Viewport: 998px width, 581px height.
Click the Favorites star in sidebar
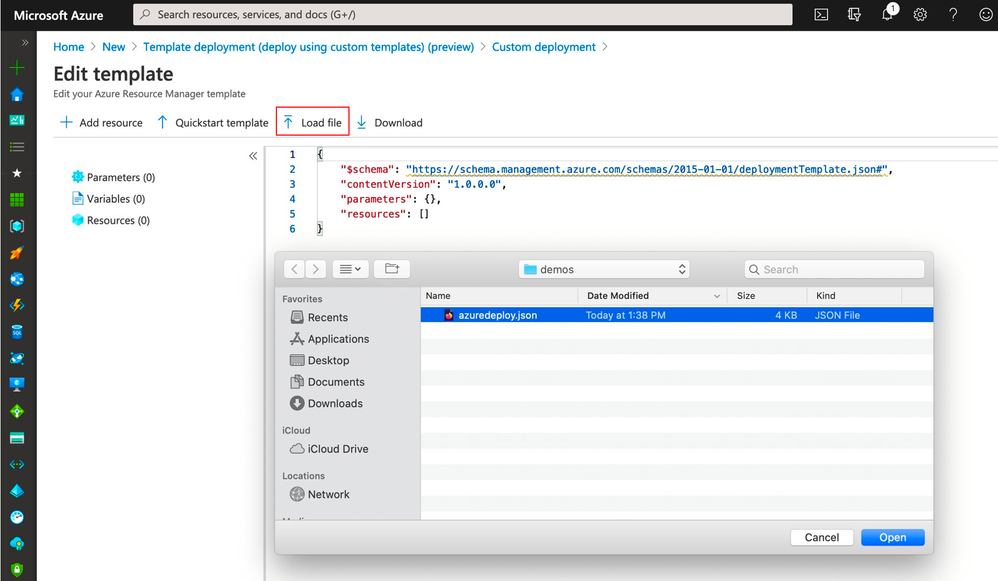pos(17,173)
